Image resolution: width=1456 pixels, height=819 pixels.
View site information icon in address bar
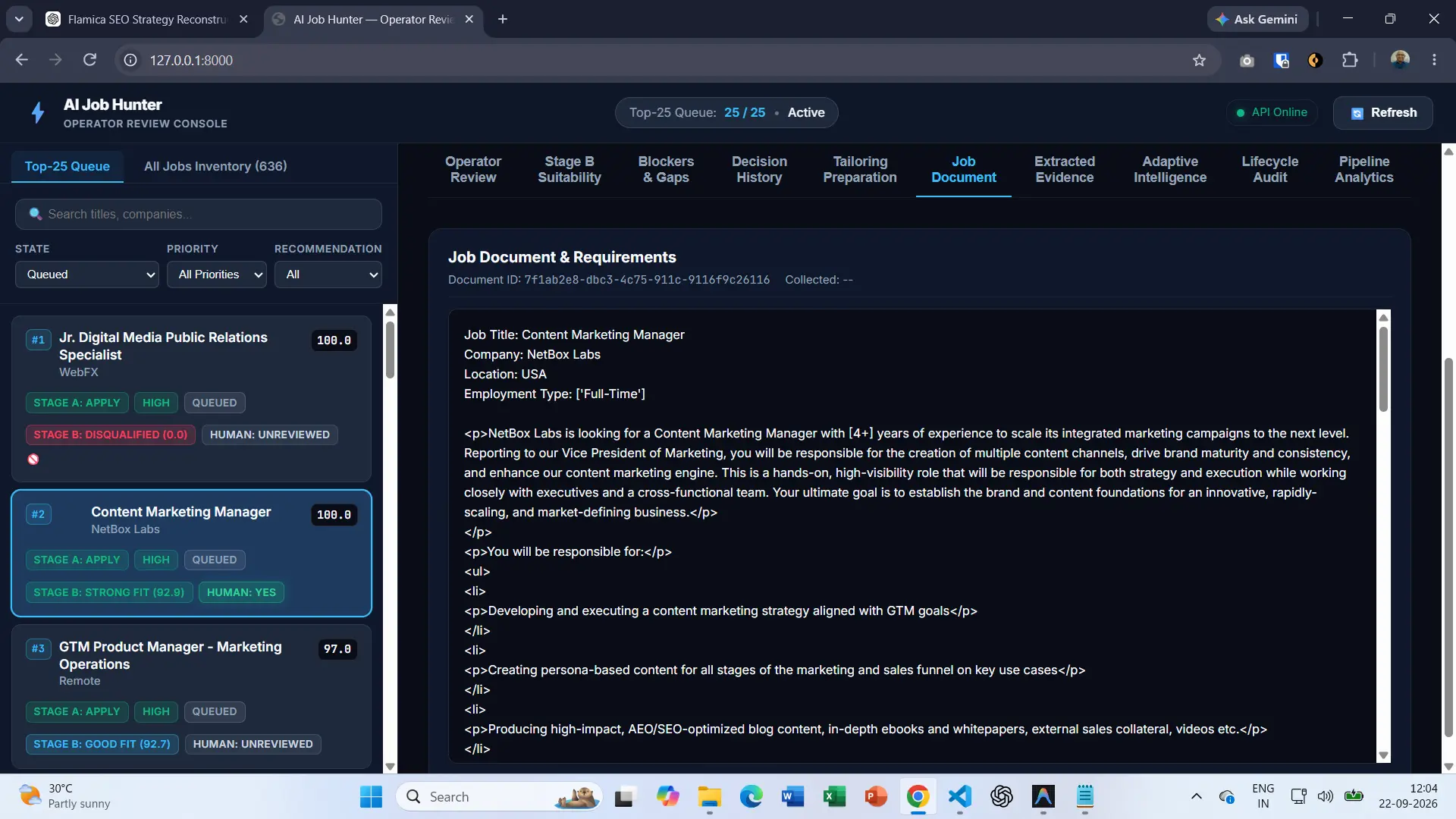(x=130, y=60)
